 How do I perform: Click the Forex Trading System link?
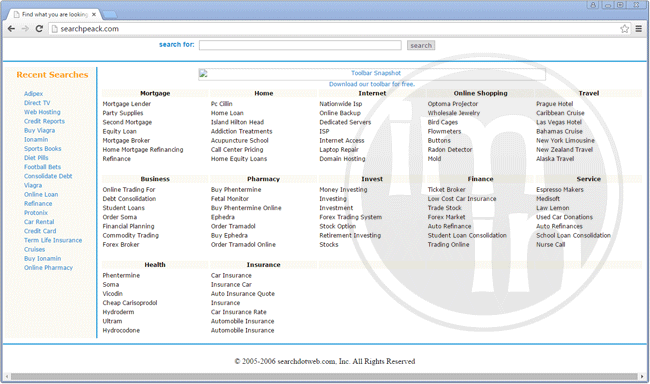pos(351,217)
